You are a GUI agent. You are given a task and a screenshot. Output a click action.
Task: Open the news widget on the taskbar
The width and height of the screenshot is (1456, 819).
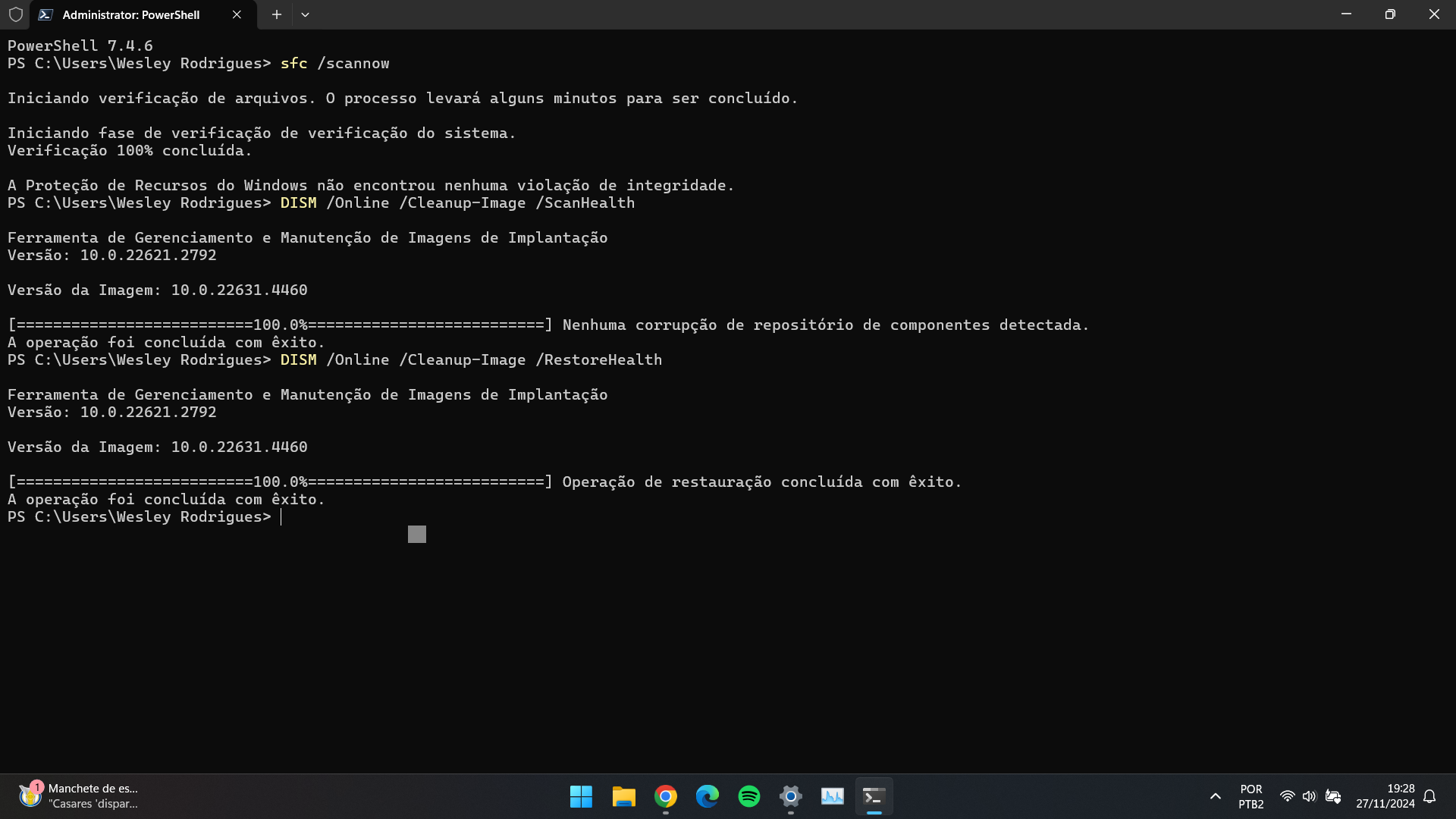point(79,796)
